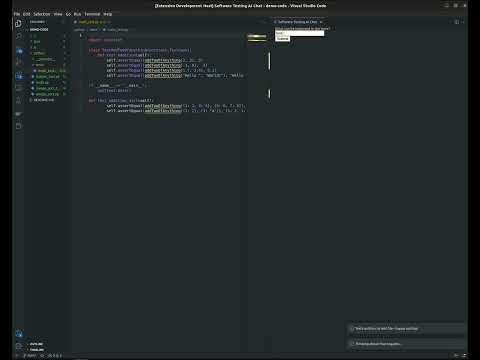Viewport: 480px width, 360px height.
Task: Click the editor minimap preview
Action: (257, 38)
